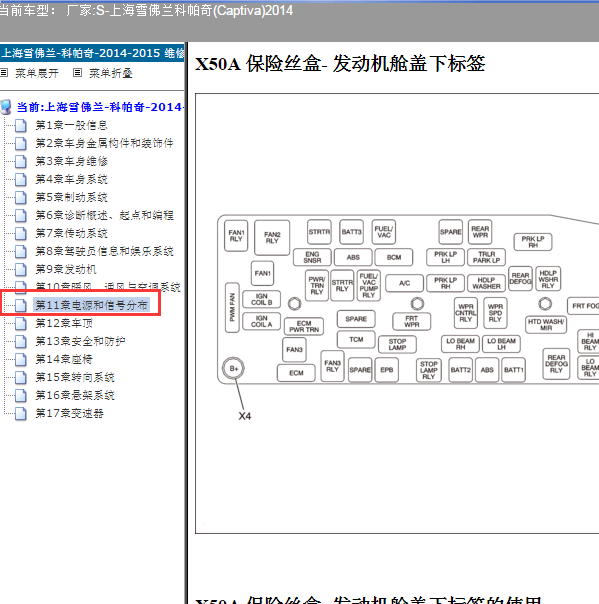Image resolution: width=599 pixels, height=604 pixels.
Task: Click page icon of 第1章一般信息
Action: (21, 125)
